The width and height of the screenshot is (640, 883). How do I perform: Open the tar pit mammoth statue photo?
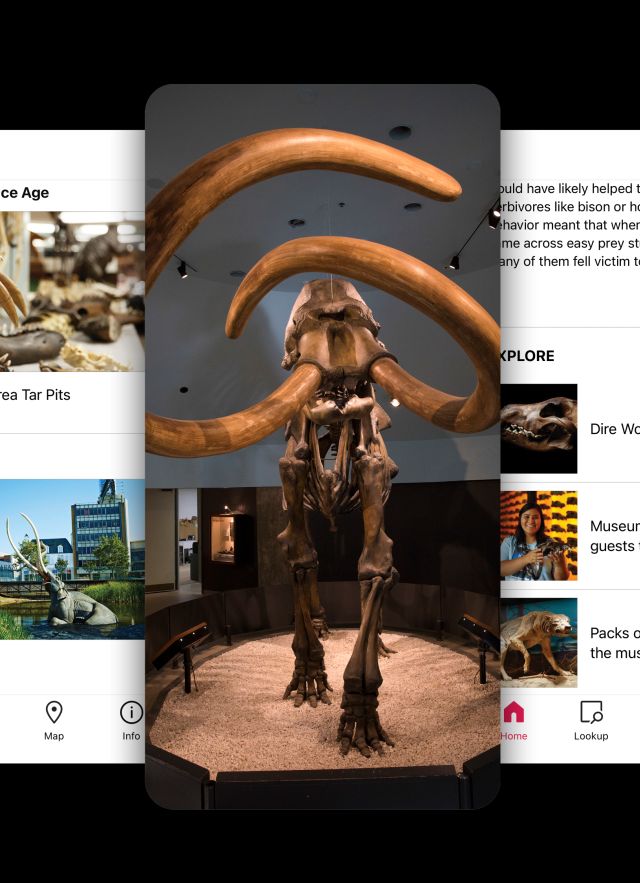(x=72, y=559)
